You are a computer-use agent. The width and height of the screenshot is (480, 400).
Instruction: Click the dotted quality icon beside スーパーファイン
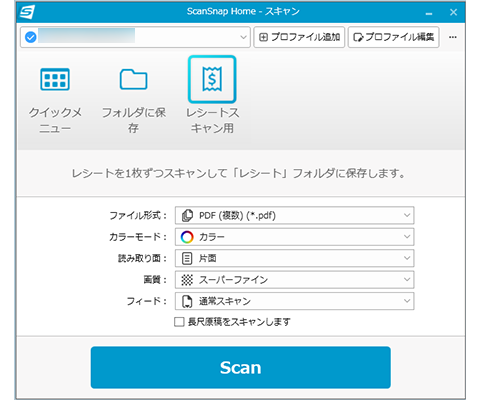click(x=187, y=279)
